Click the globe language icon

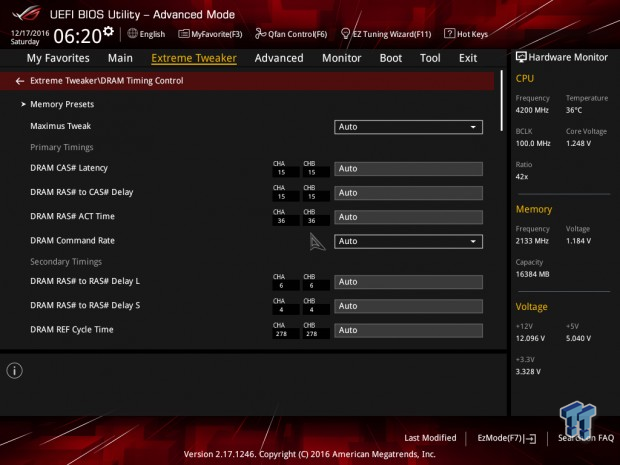point(132,34)
